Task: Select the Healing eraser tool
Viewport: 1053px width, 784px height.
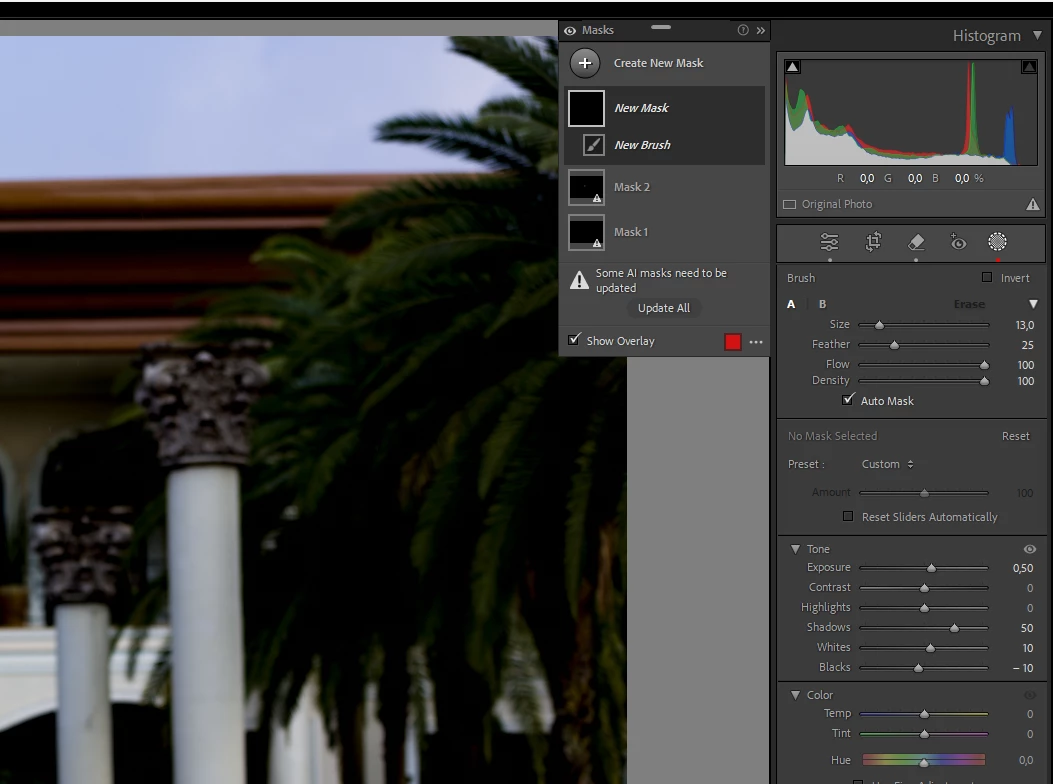Action: pos(916,242)
